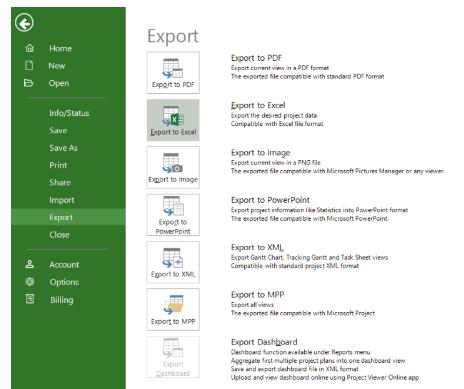Click the New document icon

click(29, 65)
